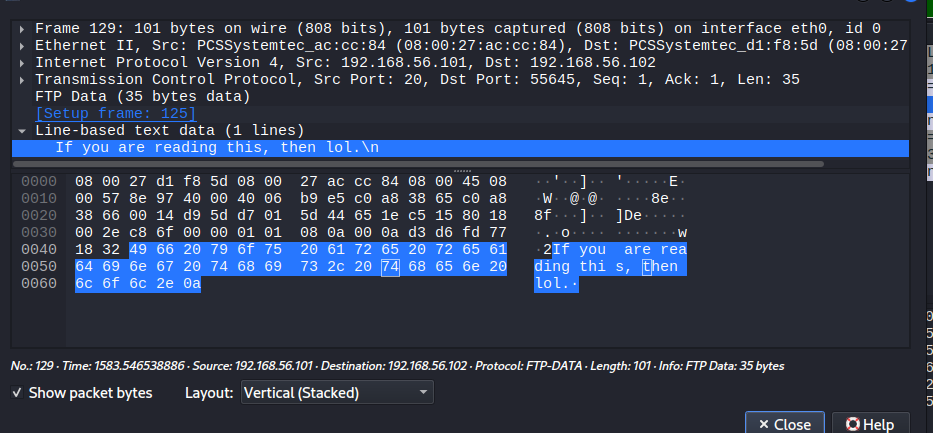Collapse the Line-based text data section

tap(23, 131)
